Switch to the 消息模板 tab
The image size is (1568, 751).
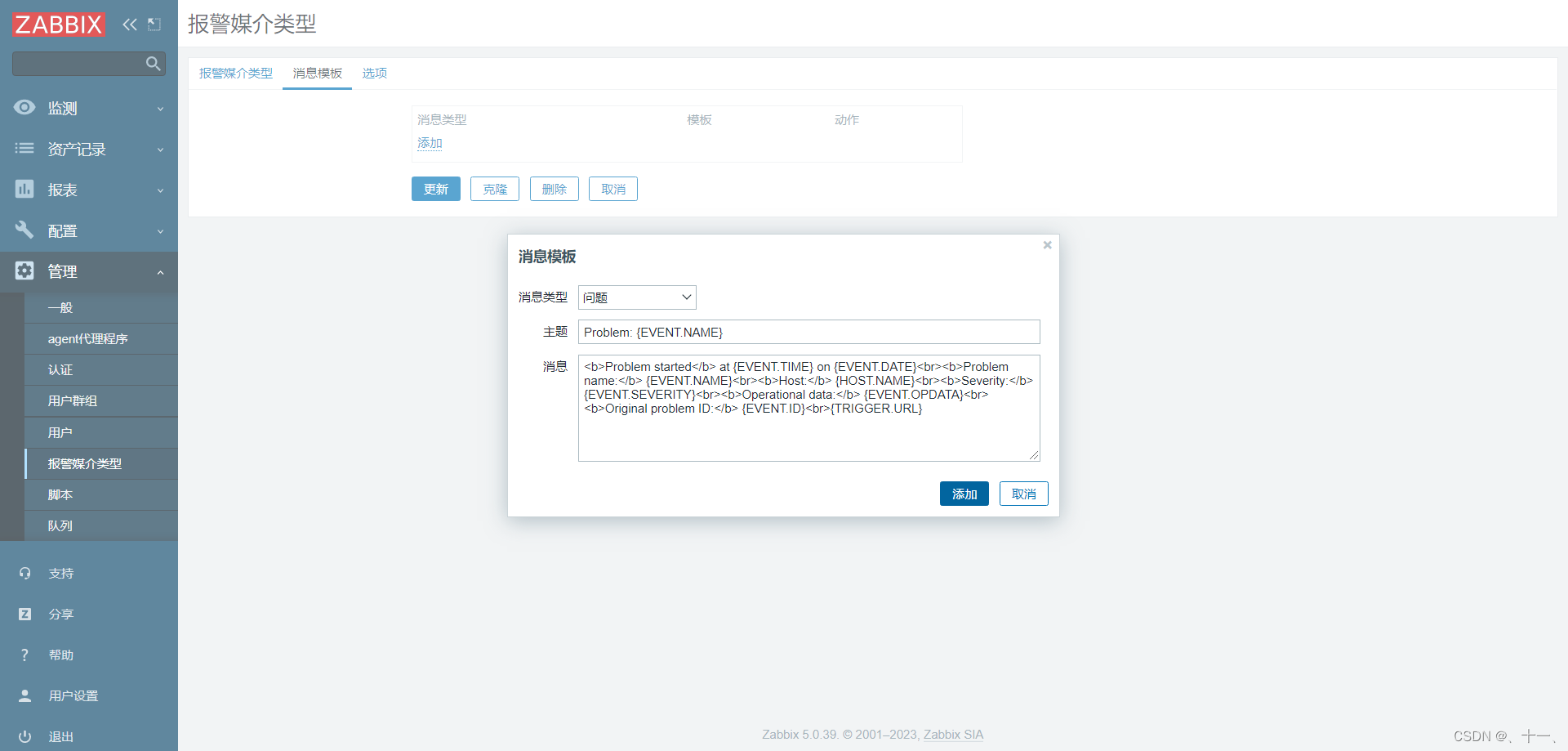318,74
